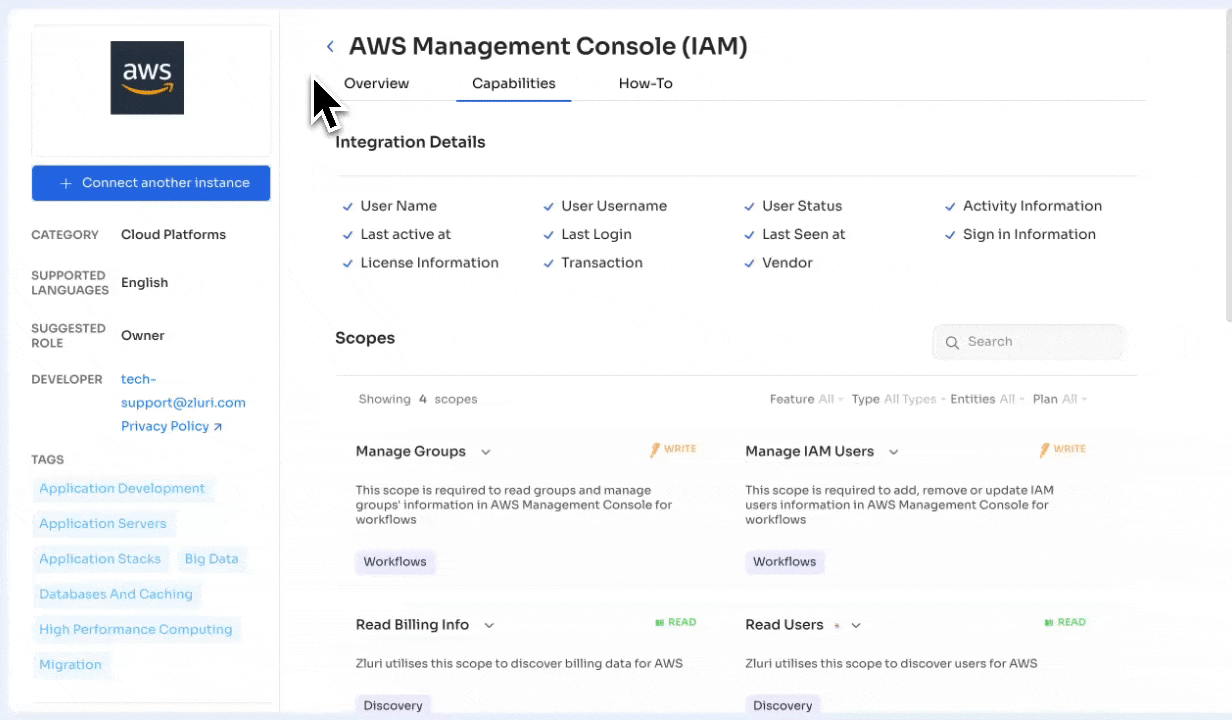The height and width of the screenshot is (720, 1232).
Task: Click the Owner suggested role value
Action: pyautogui.click(x=143, y=336)
